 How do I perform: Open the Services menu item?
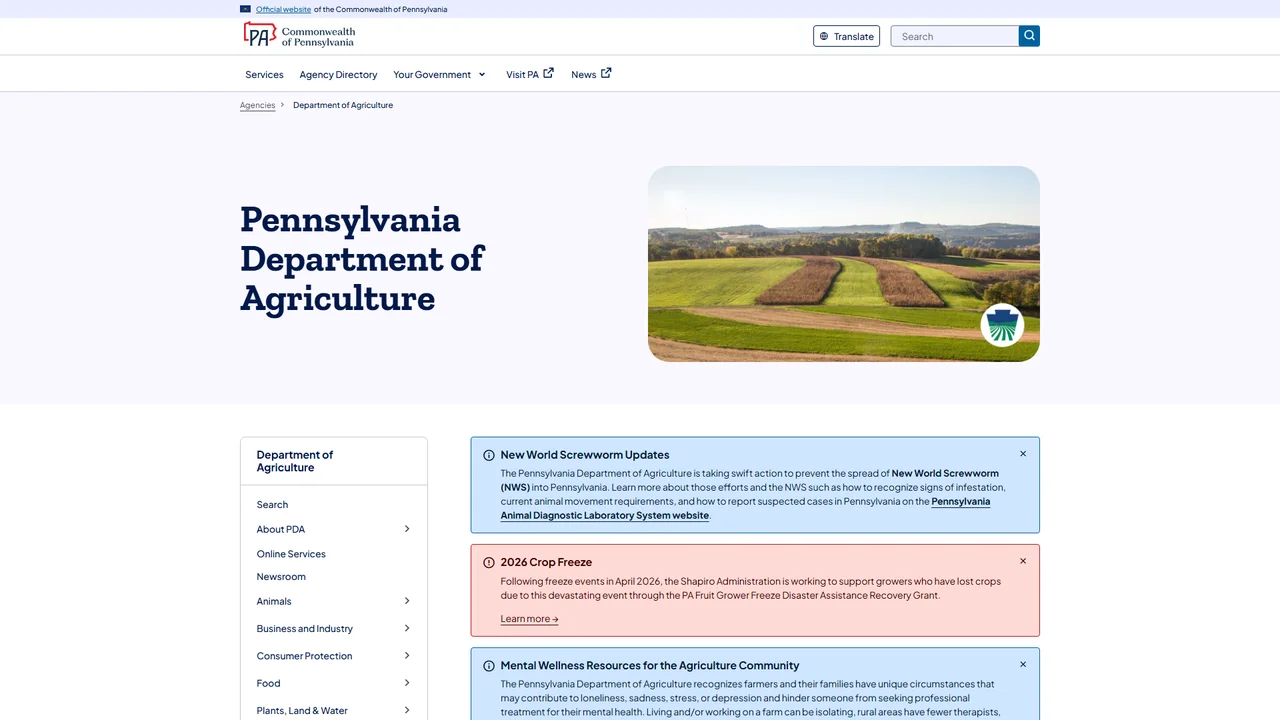tap(264, 74)
